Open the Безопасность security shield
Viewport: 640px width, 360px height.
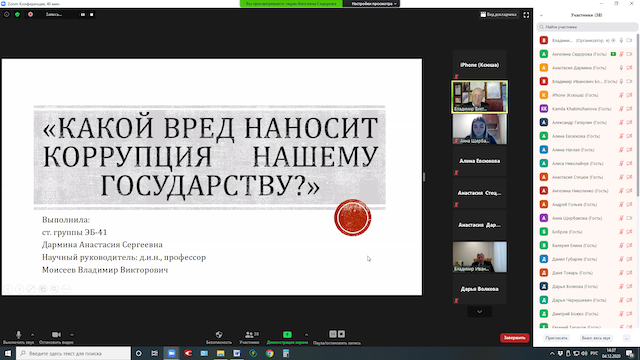[x=219, y=337]
